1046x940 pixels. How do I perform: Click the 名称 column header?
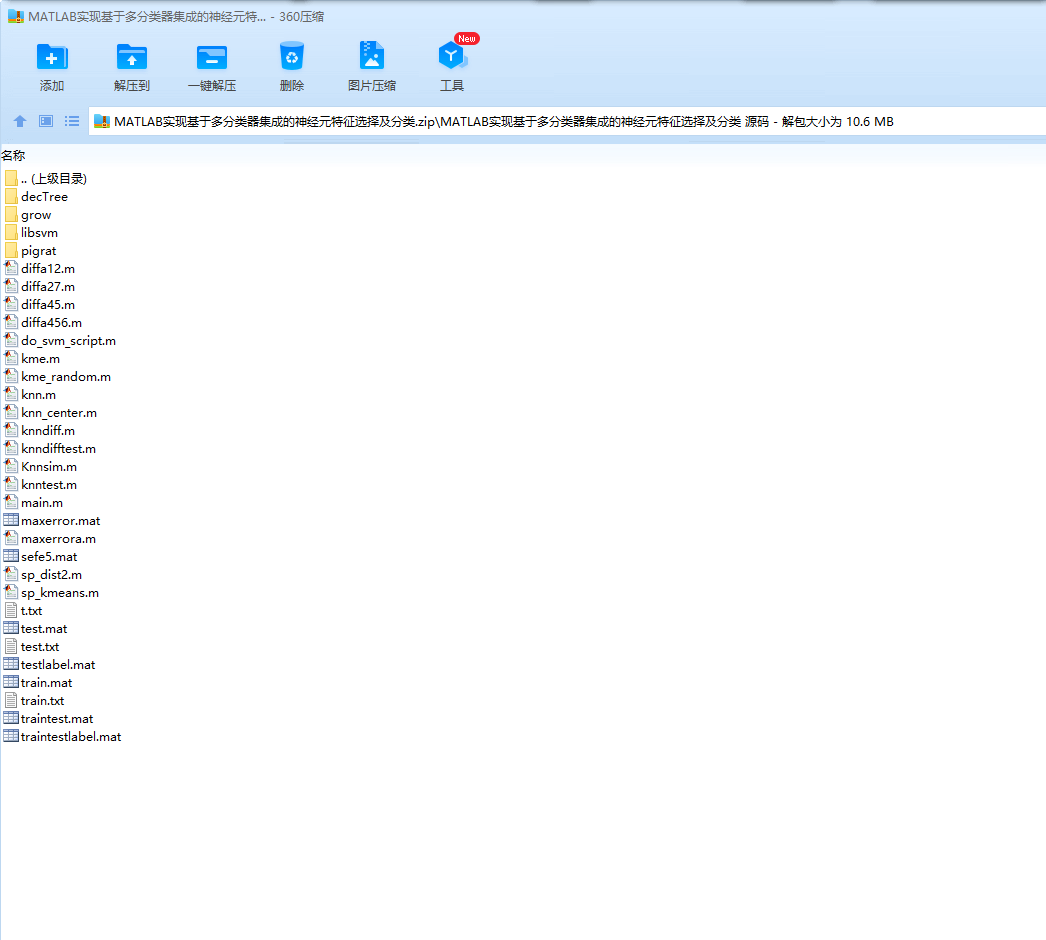pyautogui.click(x=13, y=155)
